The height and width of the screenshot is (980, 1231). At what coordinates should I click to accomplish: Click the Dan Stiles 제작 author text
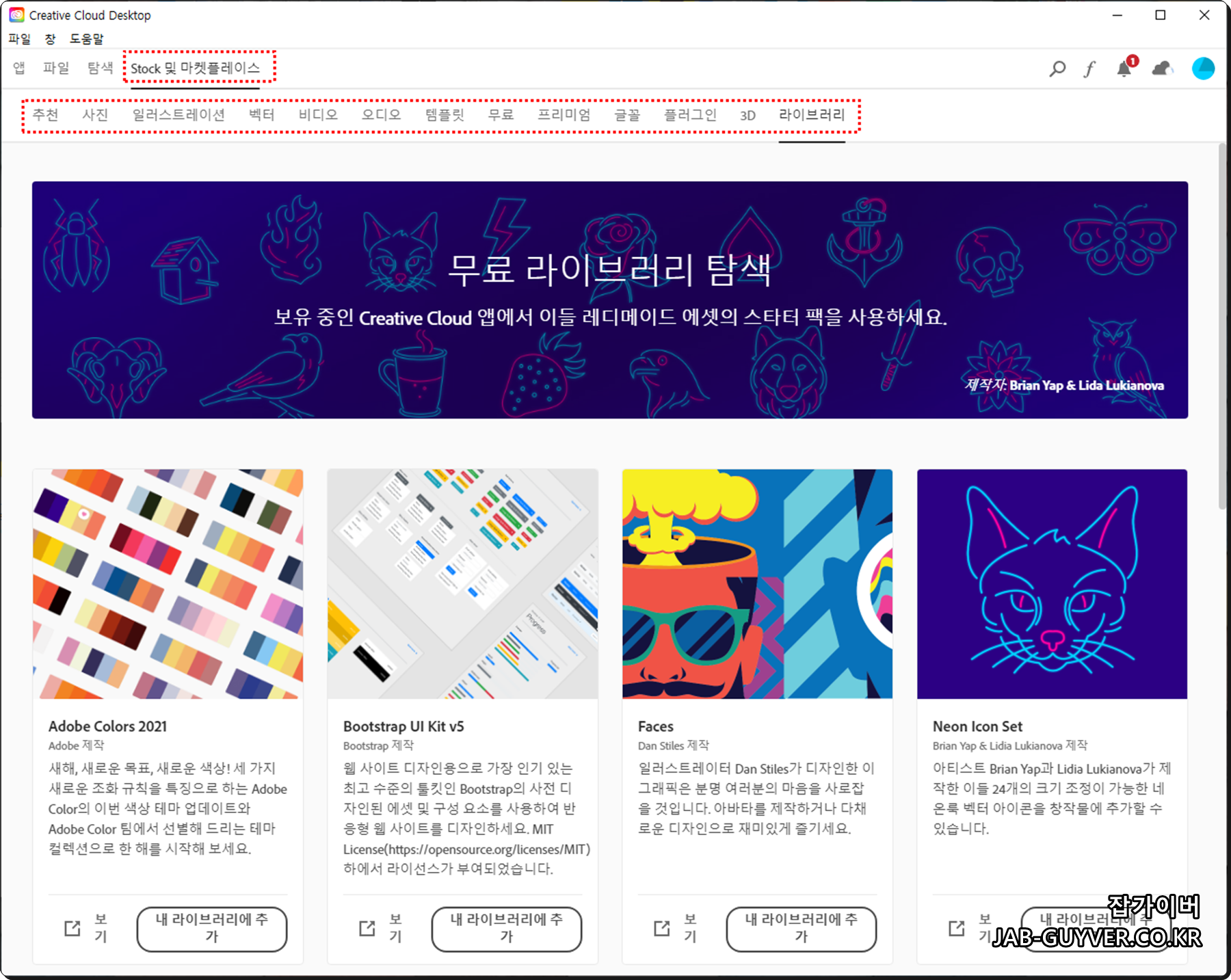tap(674, 745)
